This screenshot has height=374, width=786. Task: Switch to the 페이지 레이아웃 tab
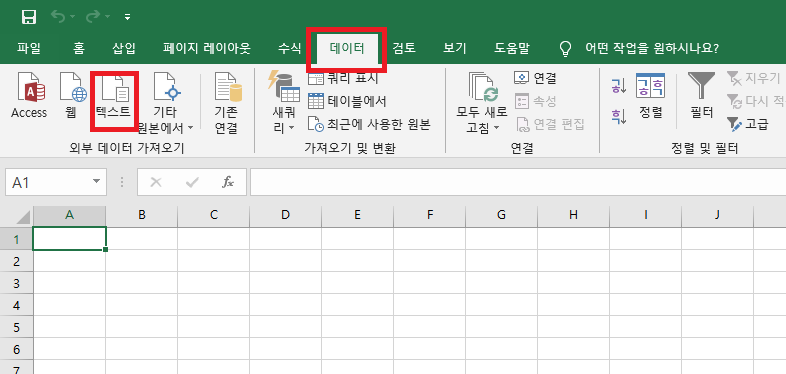tap(207, 48)
